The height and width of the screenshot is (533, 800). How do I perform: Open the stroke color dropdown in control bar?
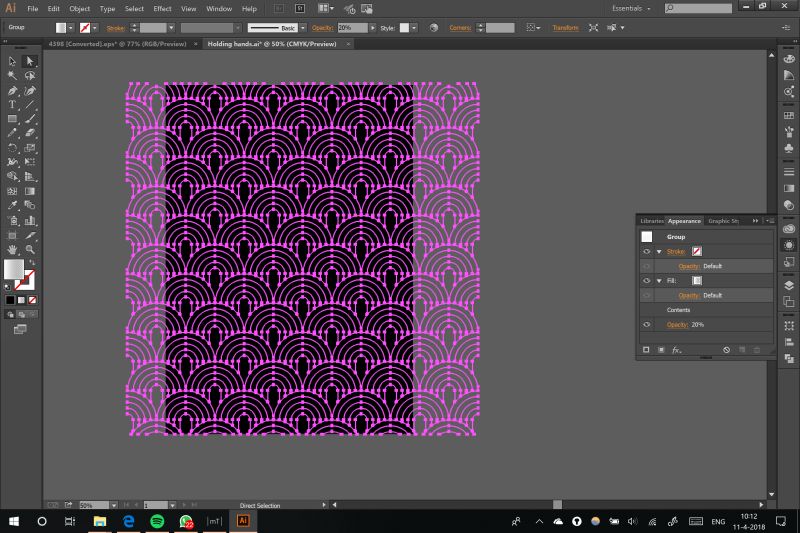tap(95, 28)
